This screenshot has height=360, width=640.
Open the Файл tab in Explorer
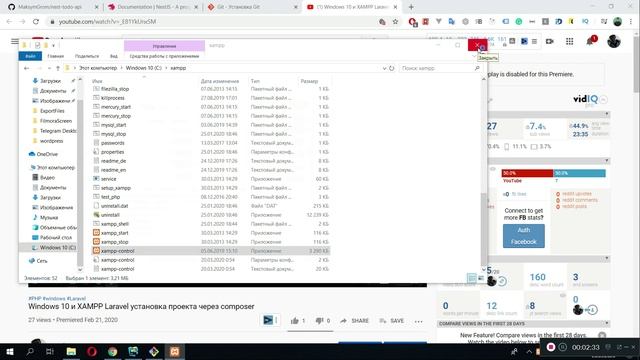pos(30,56)
